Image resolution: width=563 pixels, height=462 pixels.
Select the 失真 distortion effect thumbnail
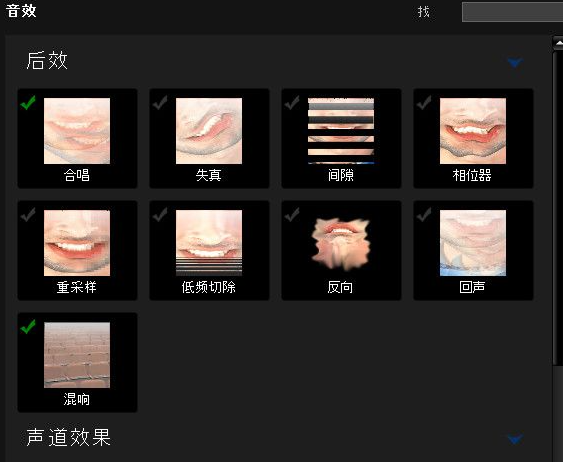[x=209, y=131]
